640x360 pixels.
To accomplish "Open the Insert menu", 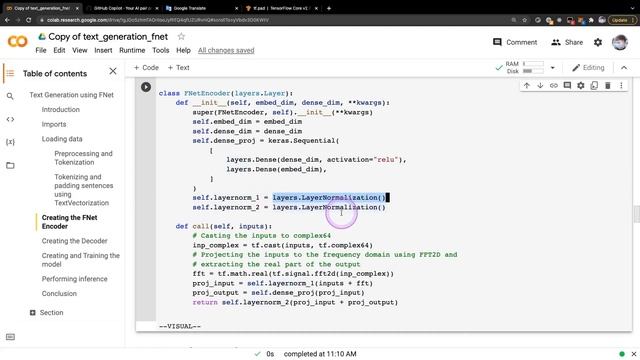I will [103, 50].
